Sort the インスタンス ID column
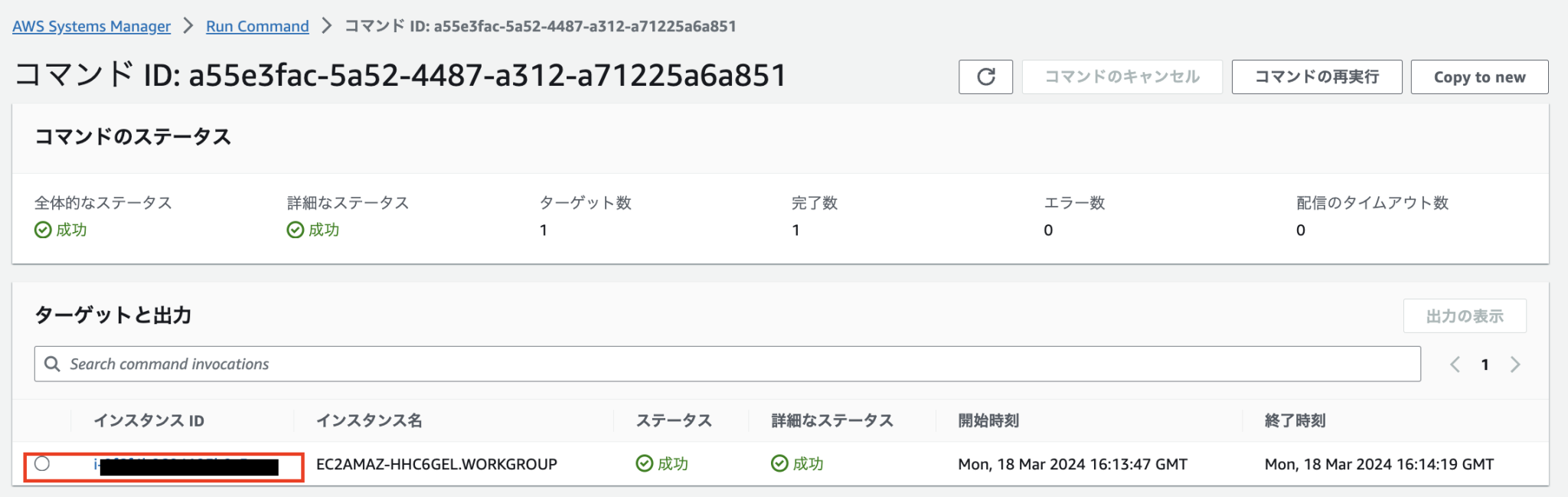 (149, 420)
